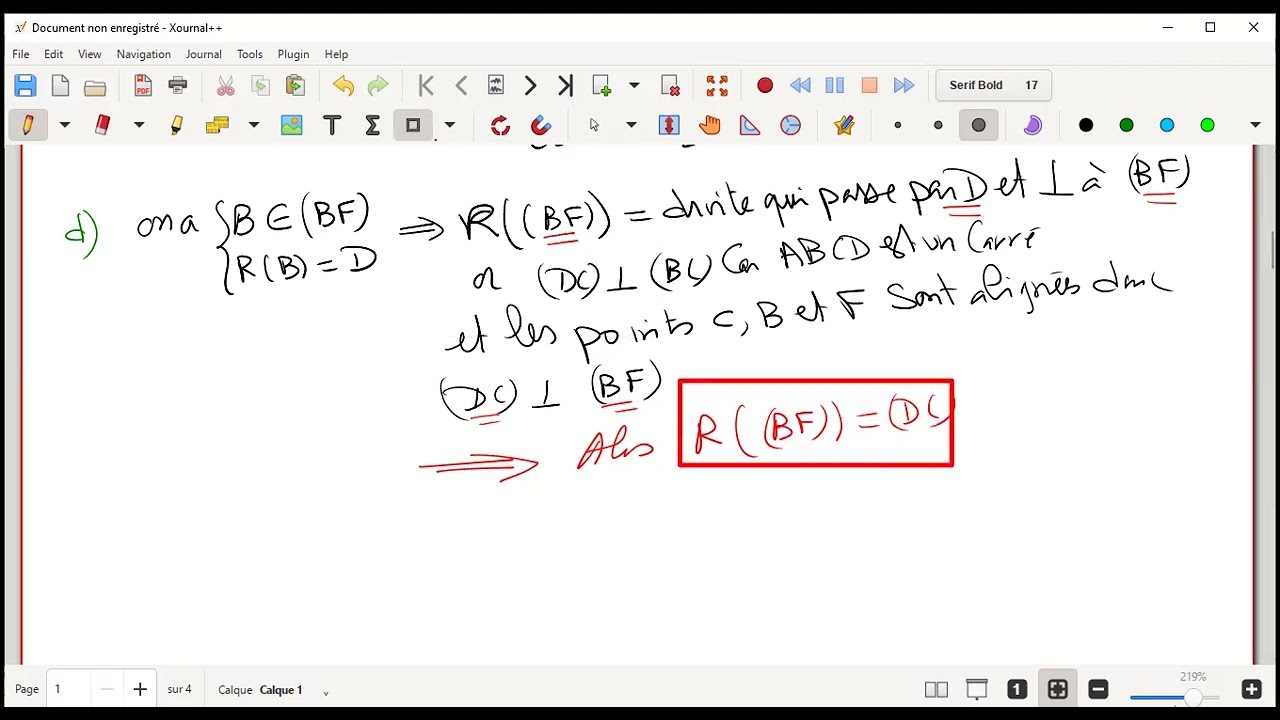Pick the light blue pen color

[x=1167, y=125]
